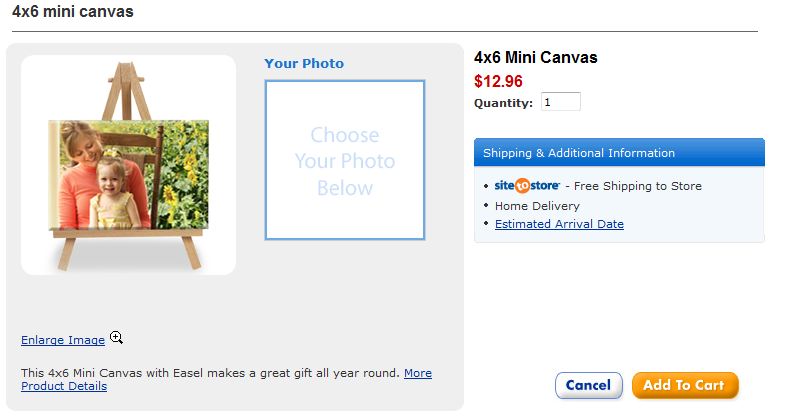Click the 4x6 Mini Canvas product title
Image resolution: width=795 pixels, height=419 pixels.
(536, 58)
